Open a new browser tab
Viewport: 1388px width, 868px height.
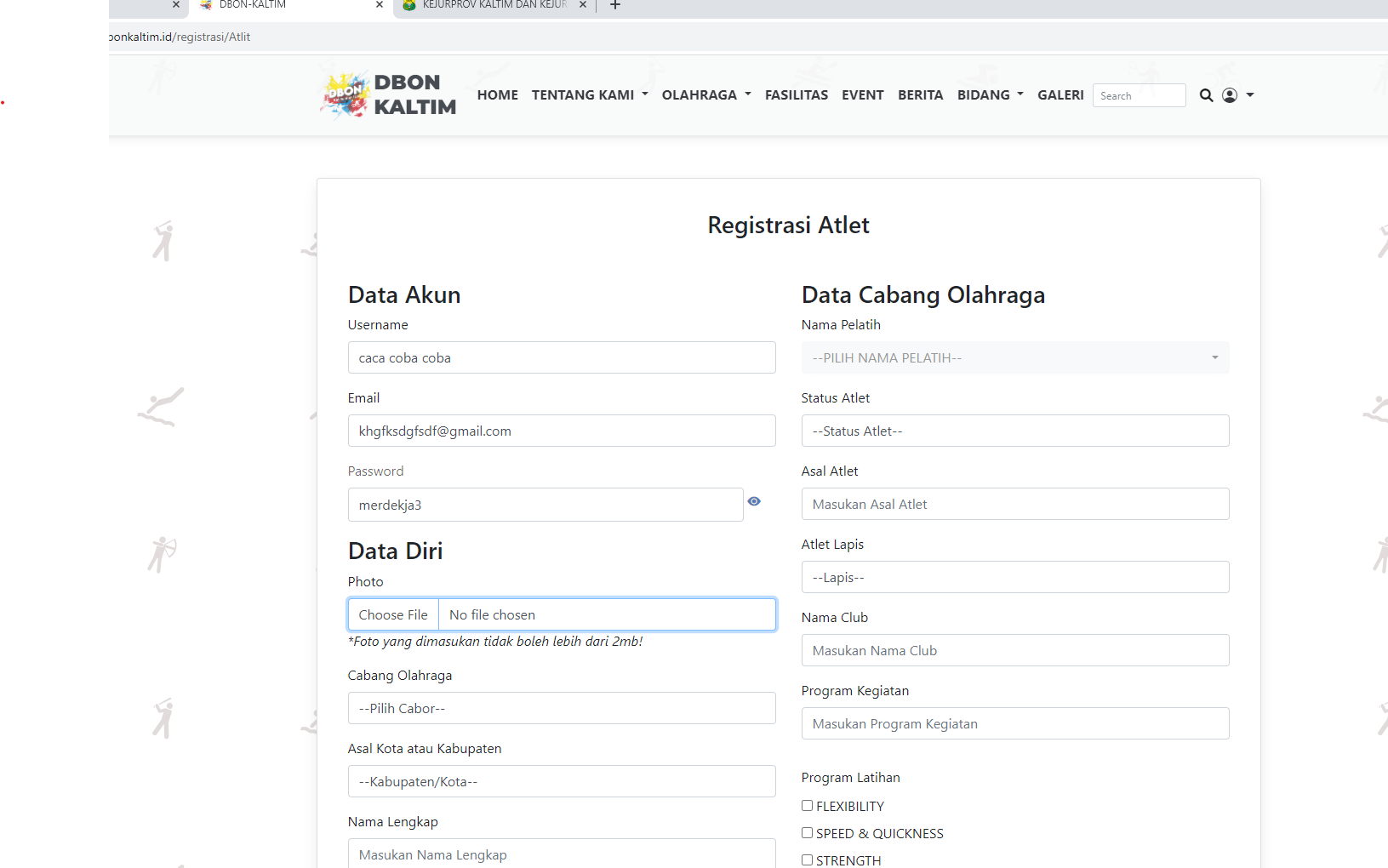615,6
